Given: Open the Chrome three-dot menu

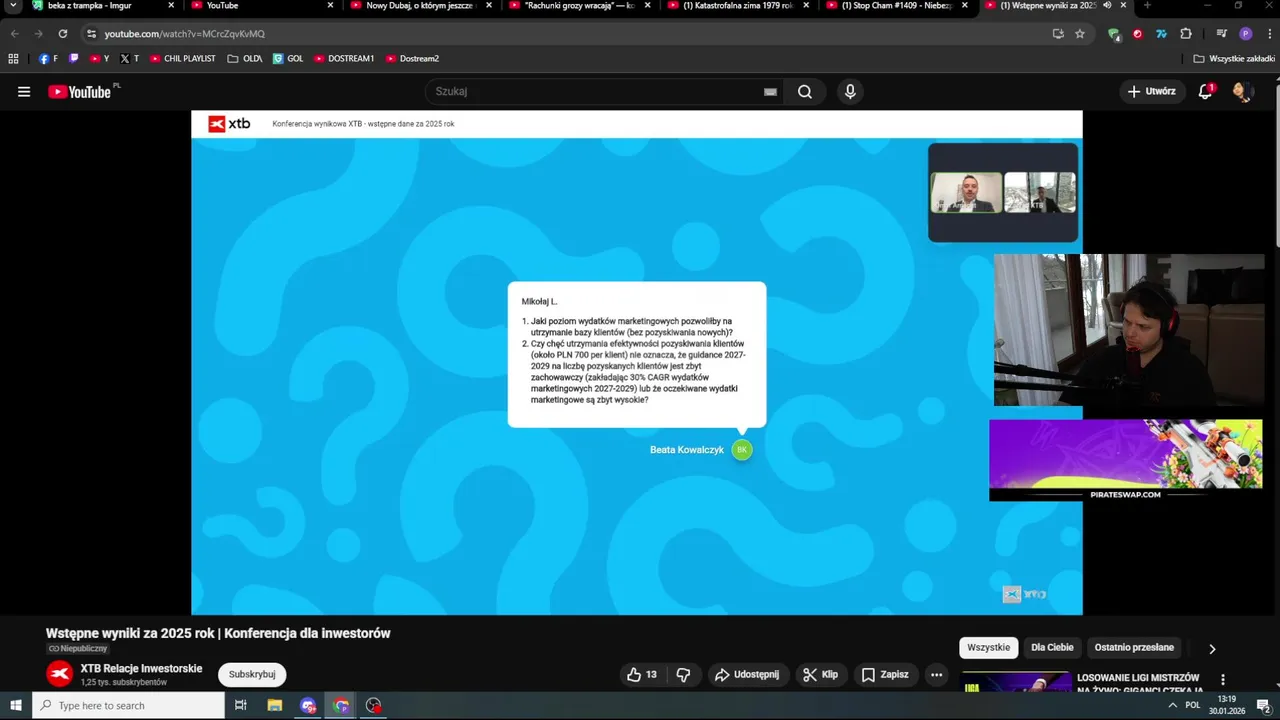Looking at the screenshot, I should click(1269, 34).
